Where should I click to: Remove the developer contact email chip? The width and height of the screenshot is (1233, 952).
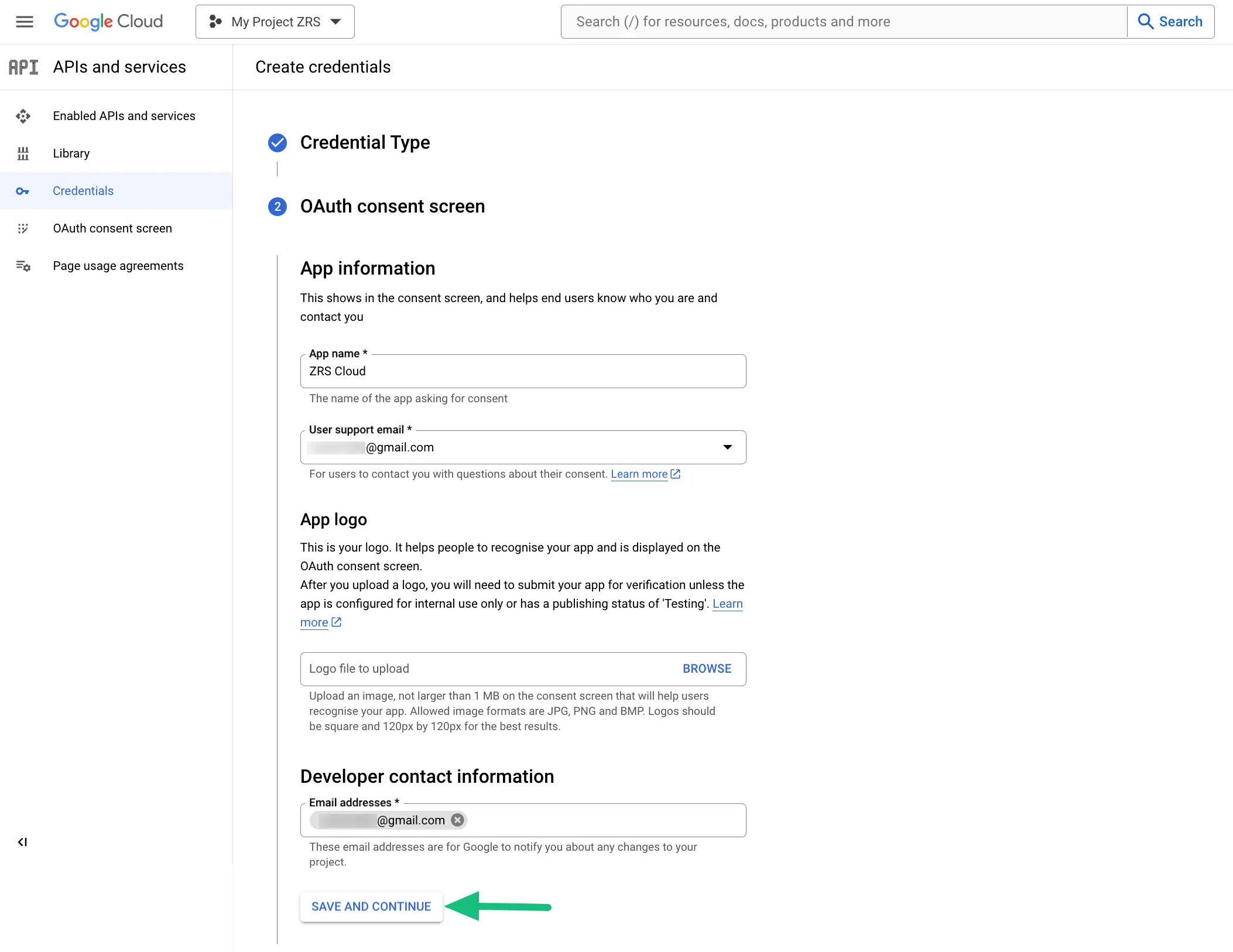tap(457, 820)
